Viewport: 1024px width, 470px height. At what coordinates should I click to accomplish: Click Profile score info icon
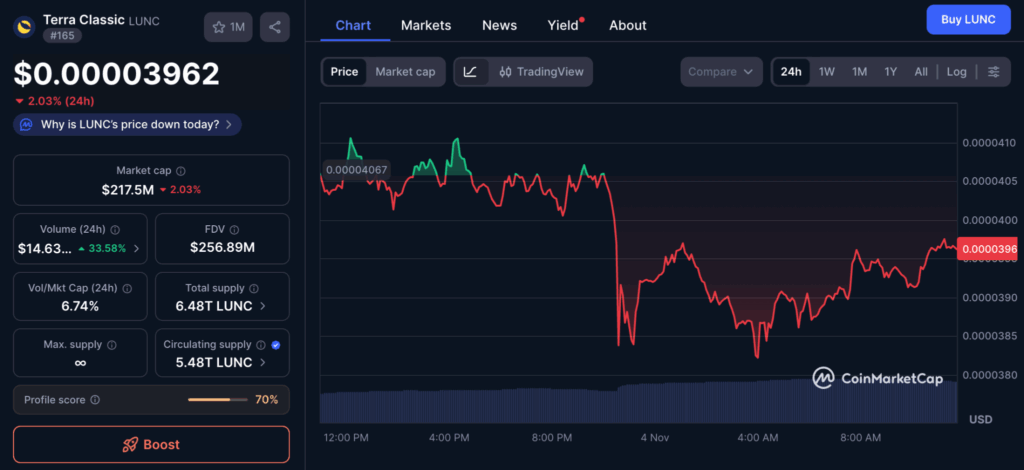95,400
